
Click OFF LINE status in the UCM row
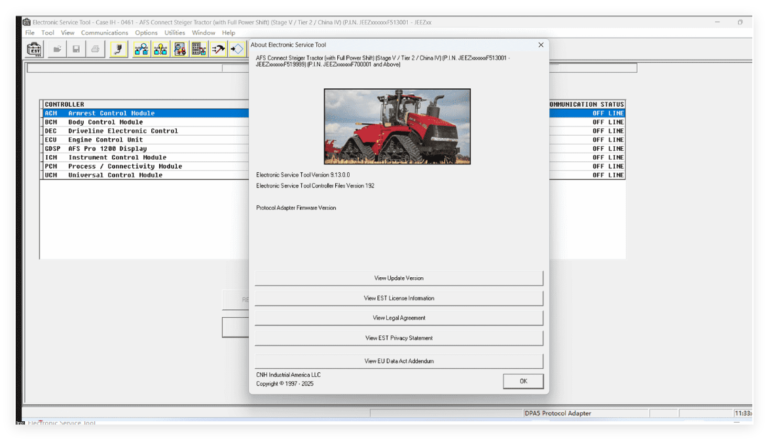pos(608,175)
